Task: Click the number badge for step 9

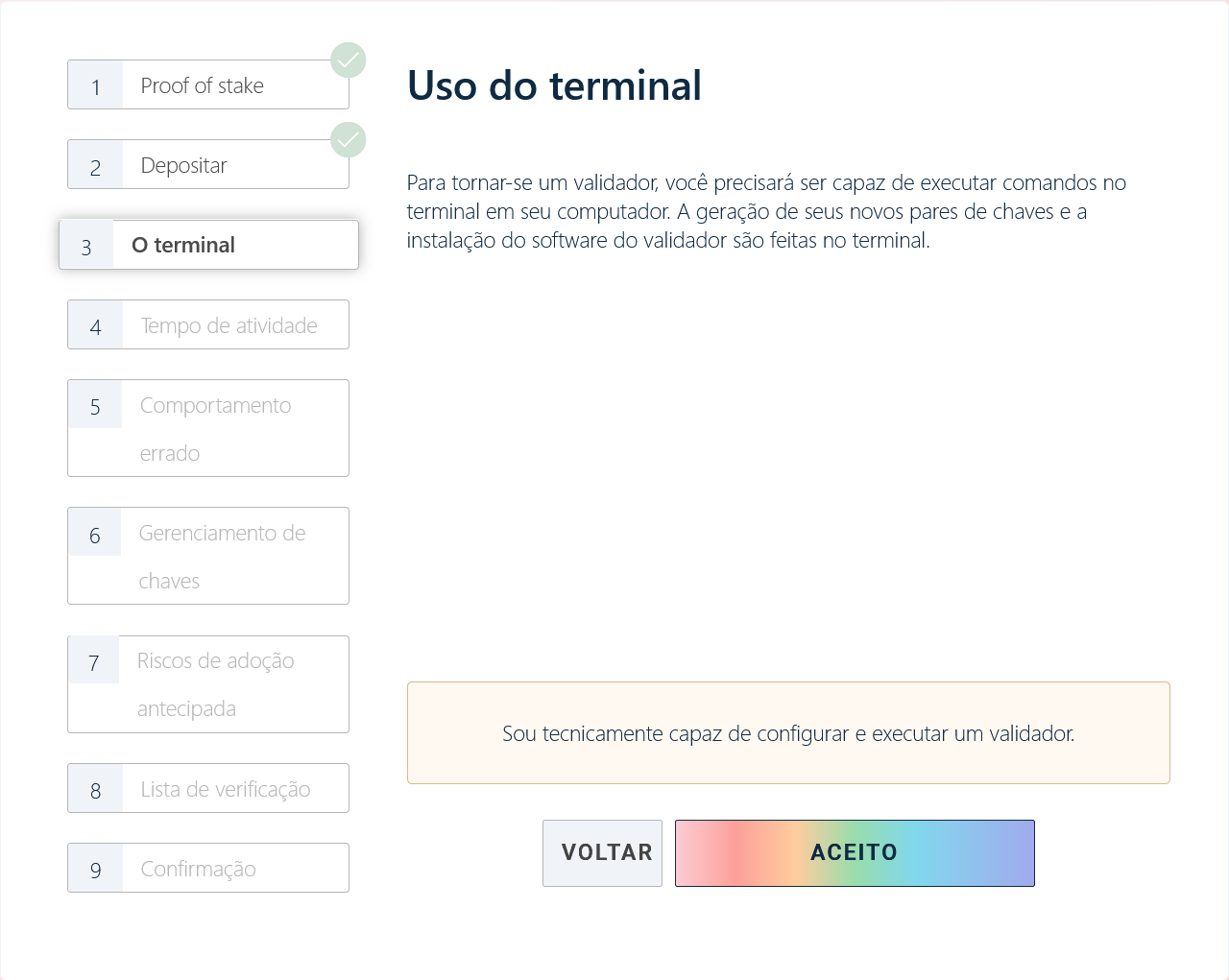Action: (x=94, y=867)
